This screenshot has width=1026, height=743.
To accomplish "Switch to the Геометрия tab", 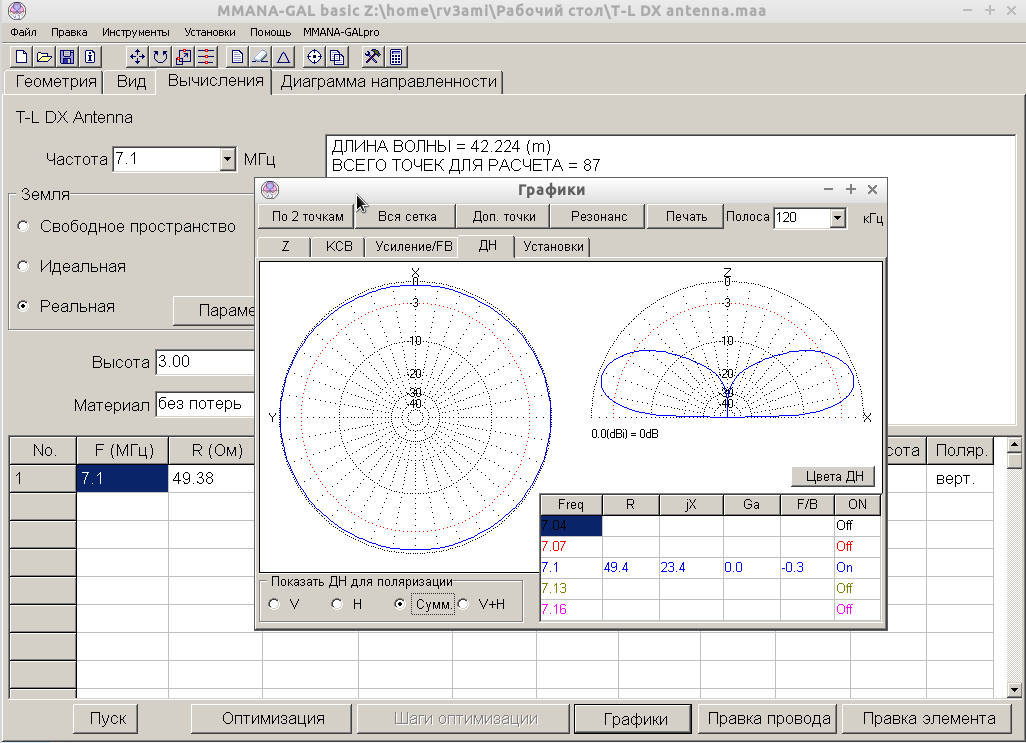I will click(x=56, y=82).
